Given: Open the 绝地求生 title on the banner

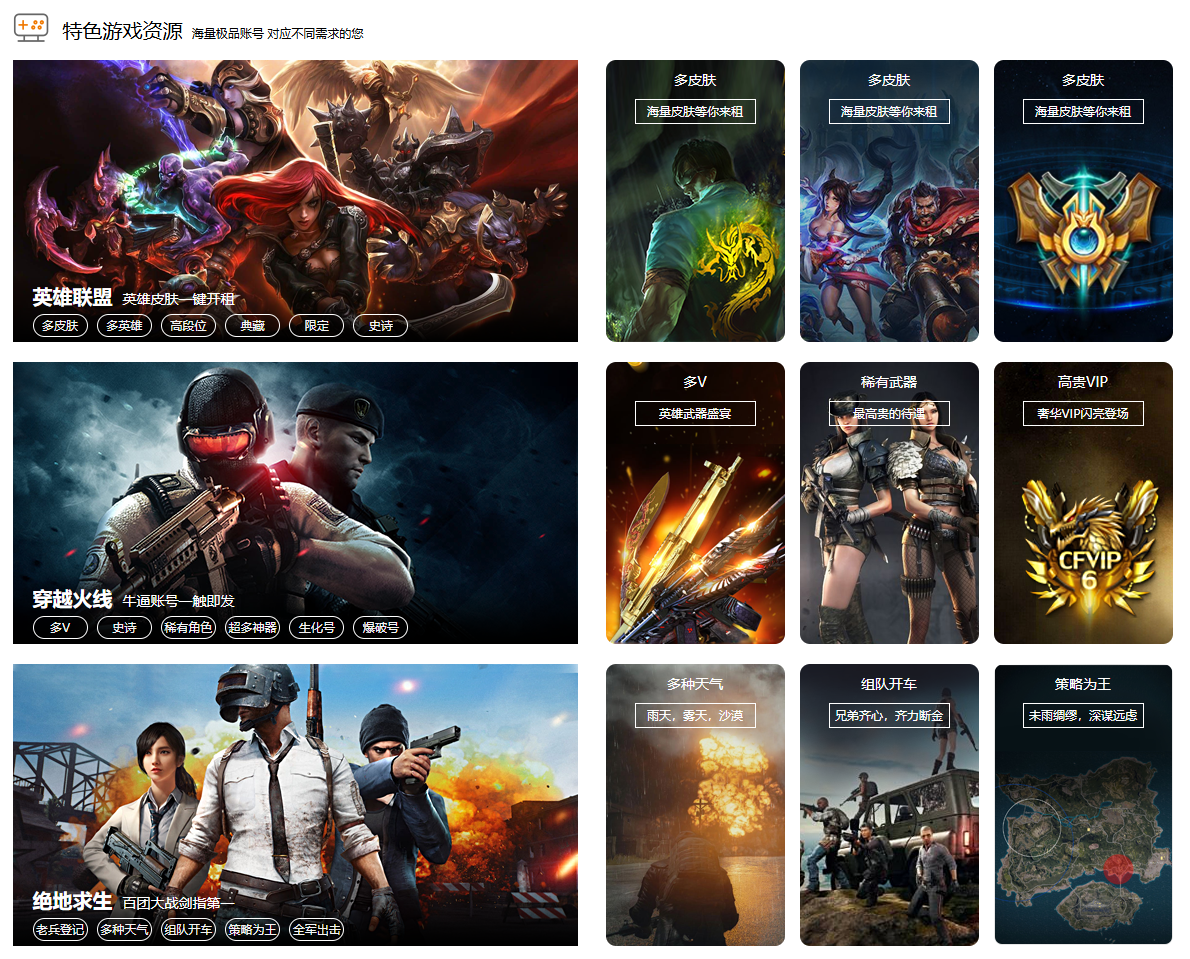Looking at the screenshot, I should point(72,901).
